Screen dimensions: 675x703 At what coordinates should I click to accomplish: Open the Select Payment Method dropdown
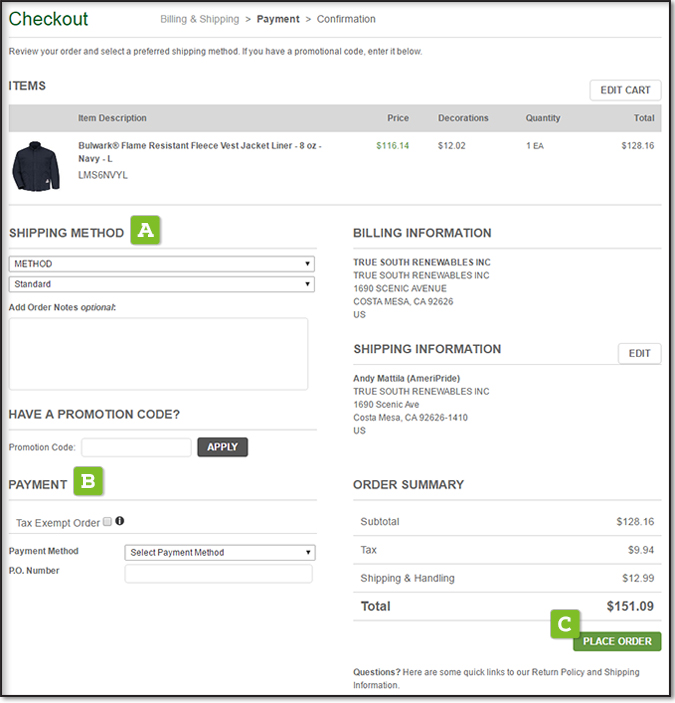click(220, 552)
